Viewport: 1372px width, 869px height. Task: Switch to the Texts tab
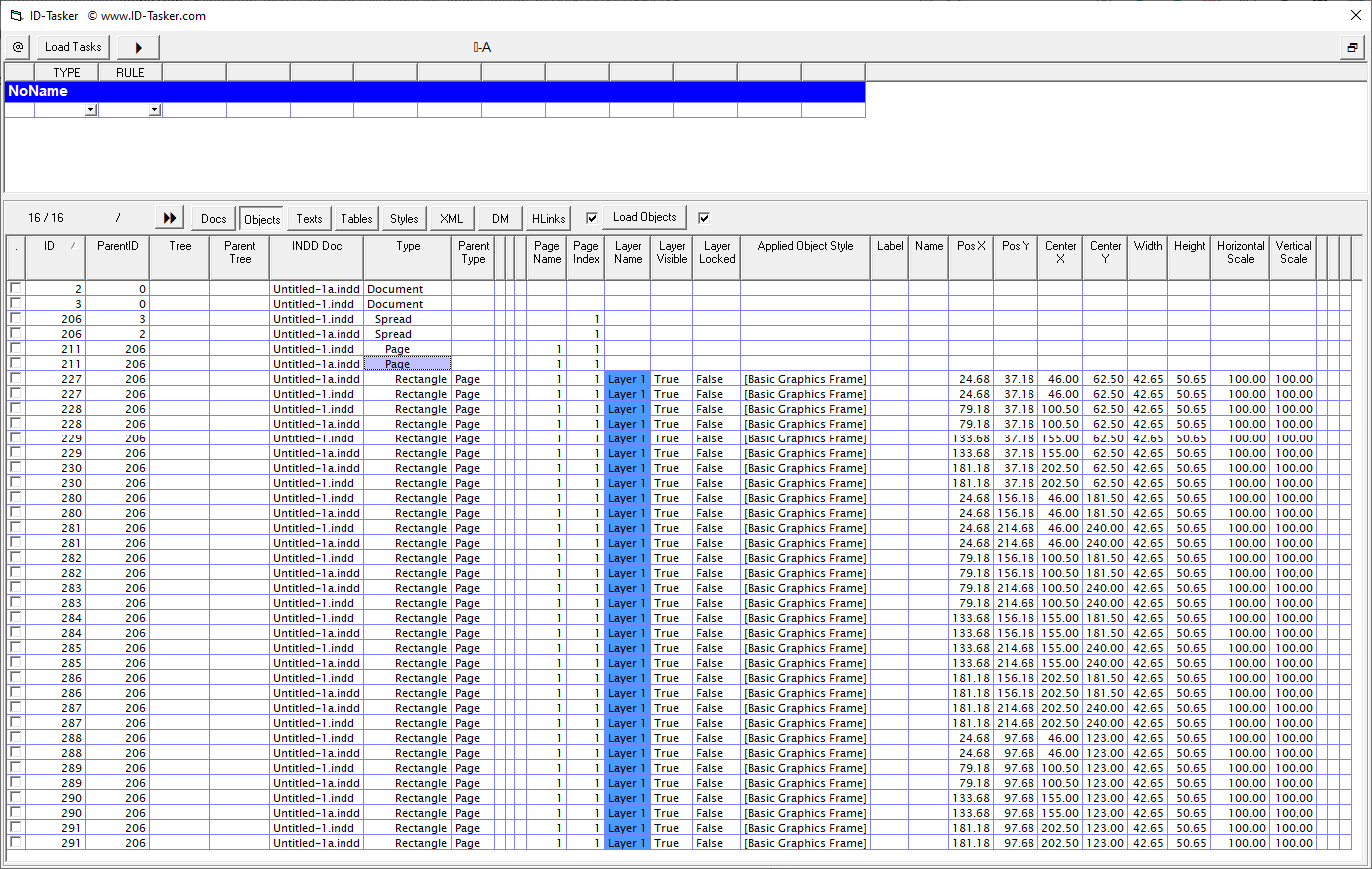308,218
